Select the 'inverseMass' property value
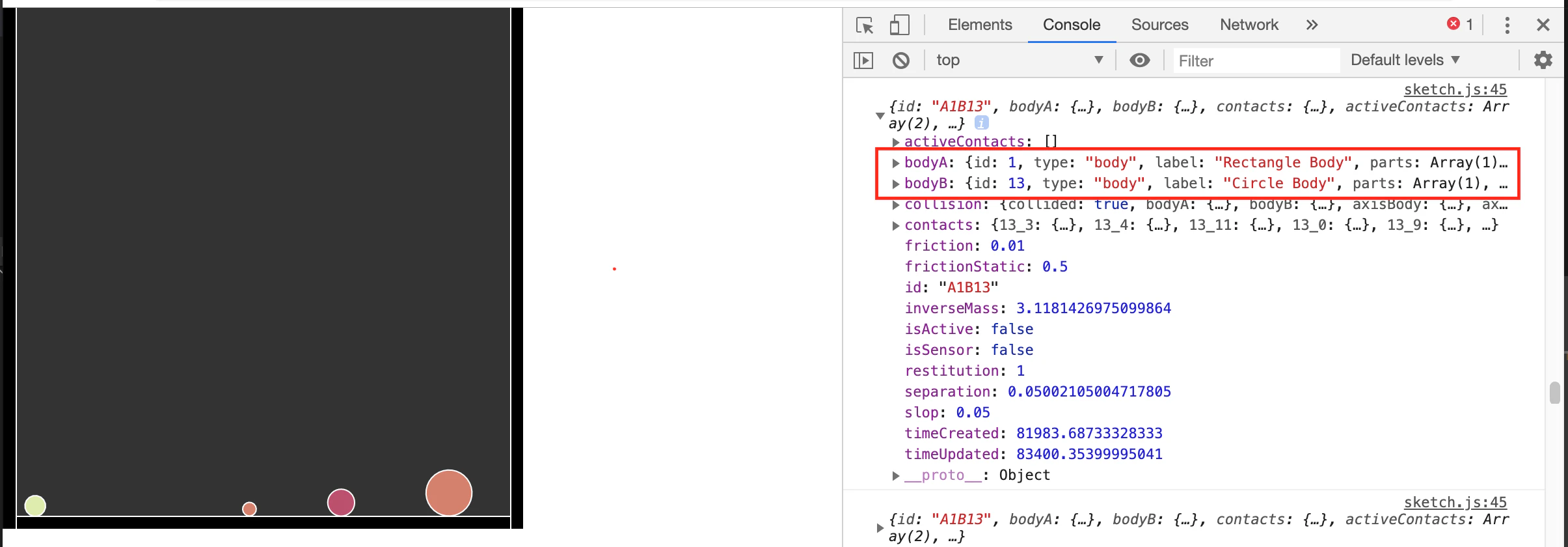This screenshot has width=1568, height=547. pos(1094,309)
